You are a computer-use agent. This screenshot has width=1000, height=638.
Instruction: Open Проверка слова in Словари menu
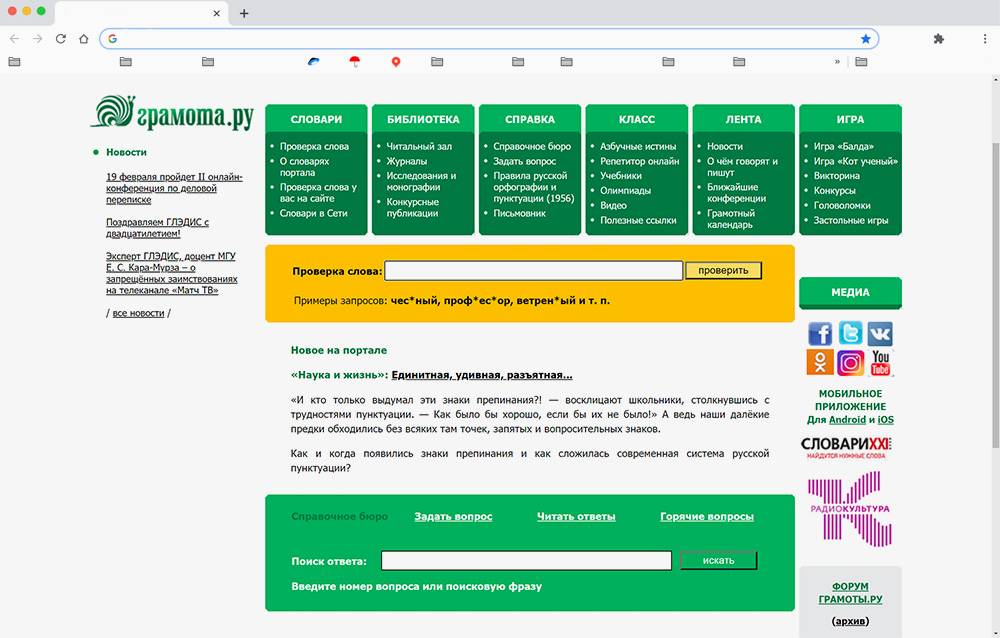click(314, 146)
